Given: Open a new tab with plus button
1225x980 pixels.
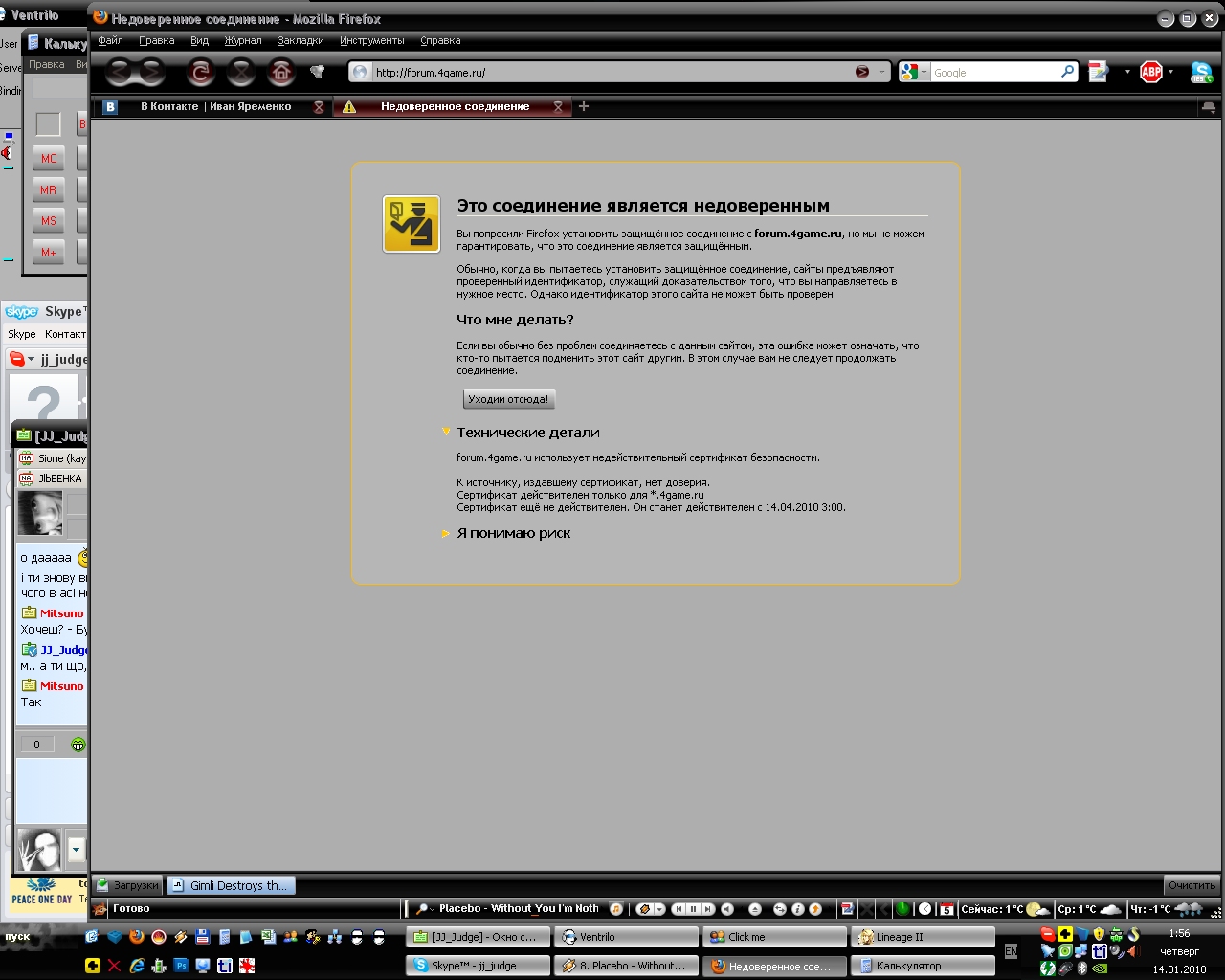Looking at the screenshot, I should (x=584, y=106).
